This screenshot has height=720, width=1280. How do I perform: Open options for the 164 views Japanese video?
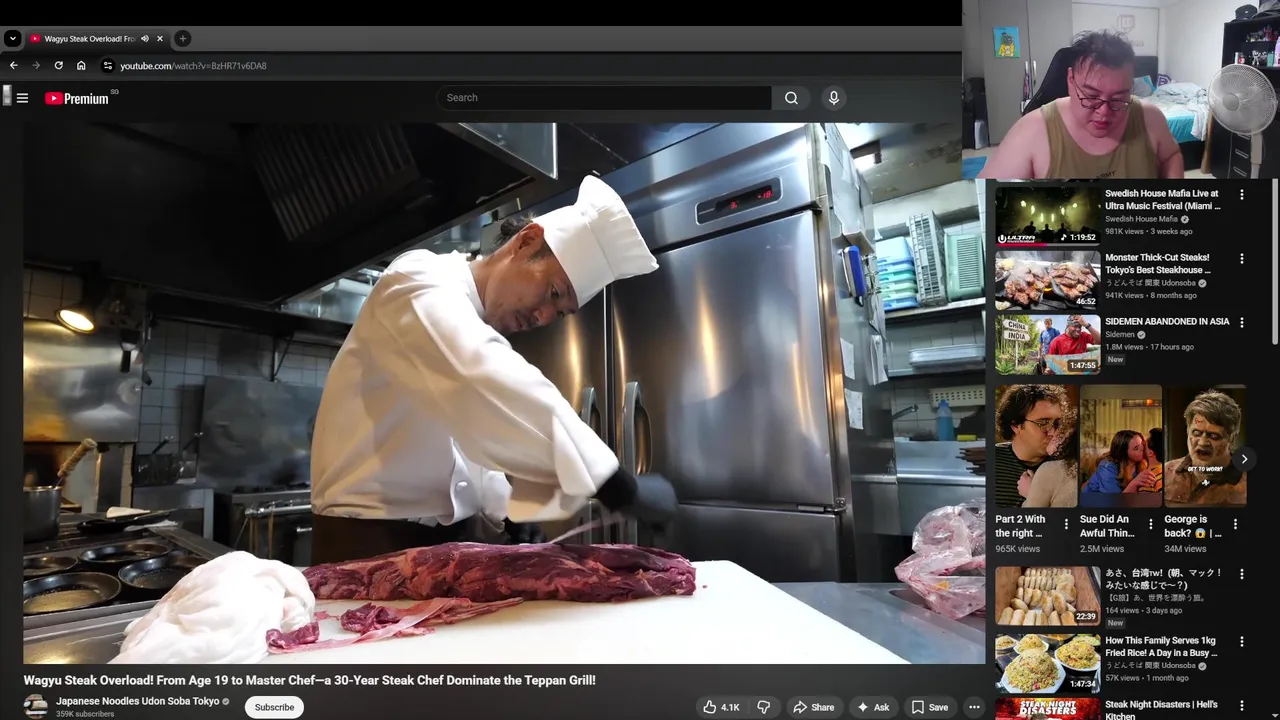point(1242,575)
